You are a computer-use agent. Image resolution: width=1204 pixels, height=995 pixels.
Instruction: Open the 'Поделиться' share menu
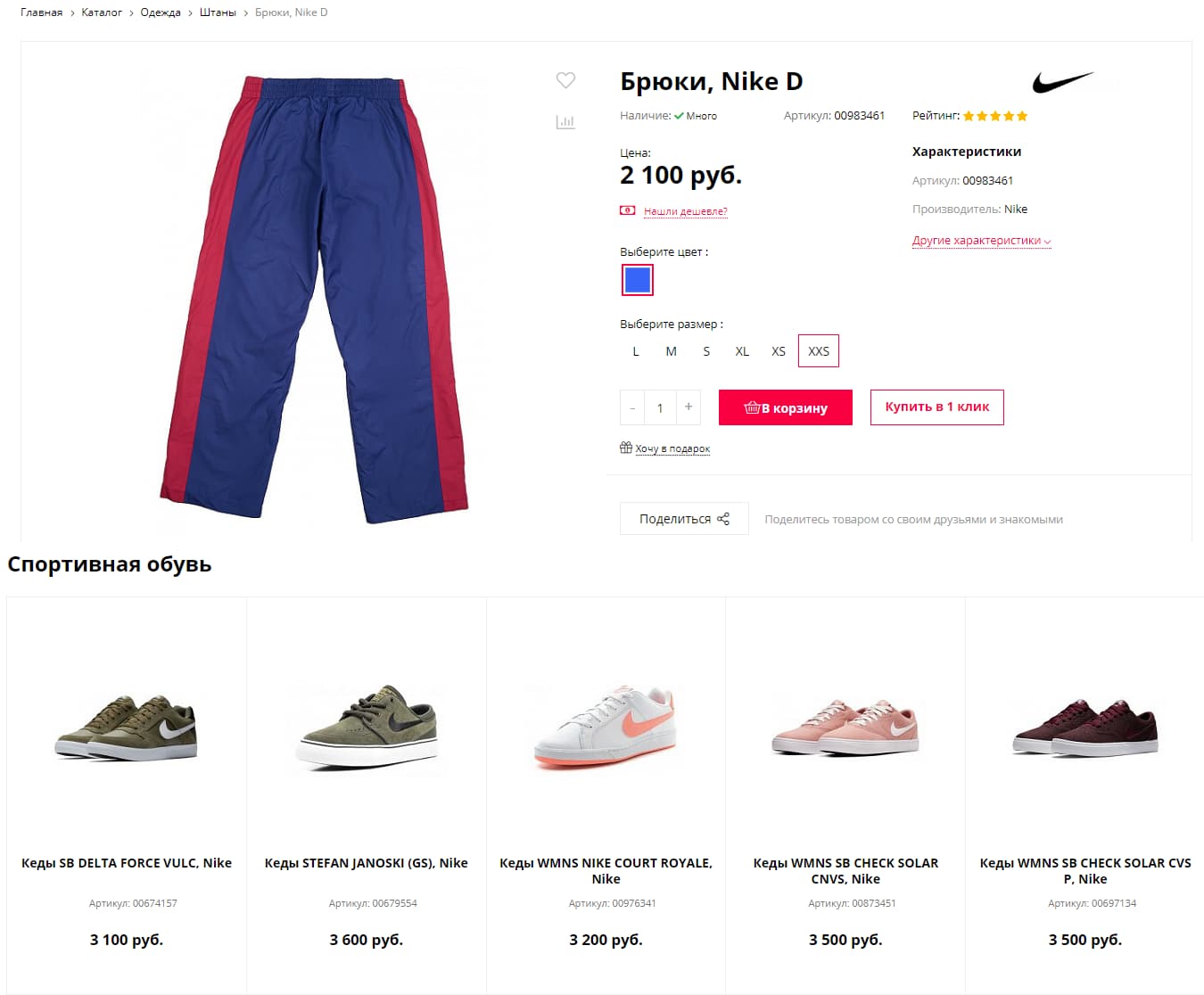coord(684,519)
